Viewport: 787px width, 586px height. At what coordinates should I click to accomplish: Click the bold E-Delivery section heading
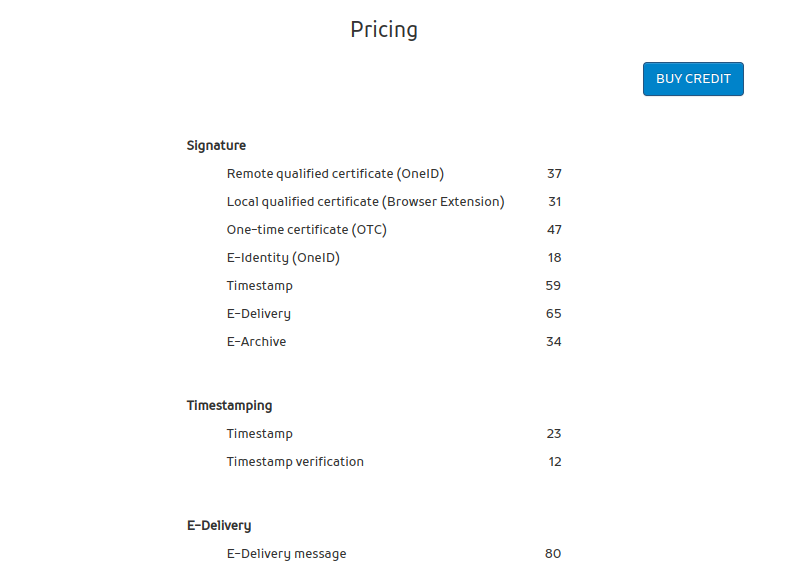(x=219, y=526)
